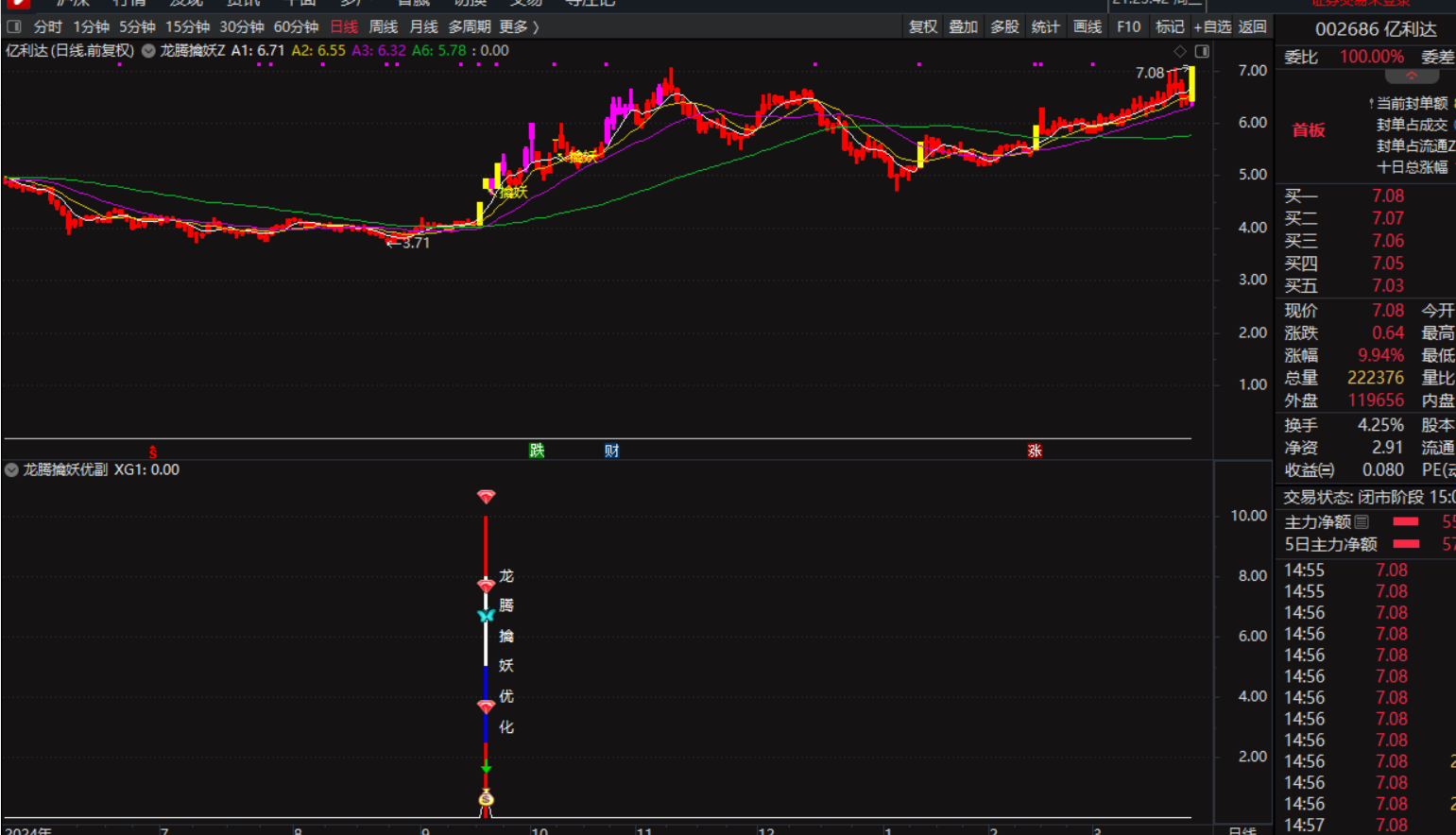
Task: Open the 龙腾擒妖优副 sub-indicator dropdown
Action: click(x=11, y=469)
